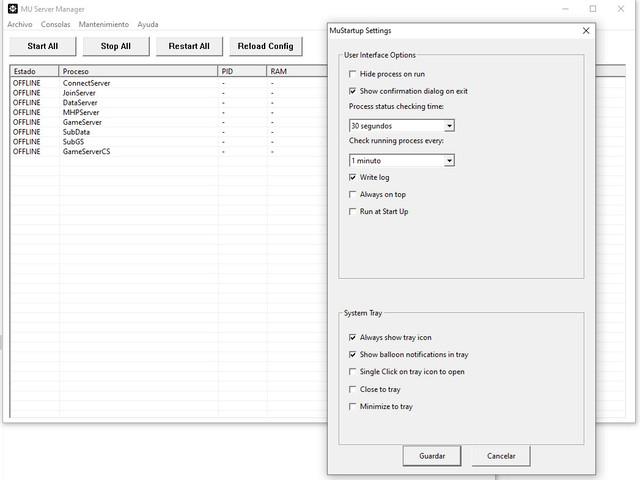Select the GameServer process row
640x480 pixels.
169,122
